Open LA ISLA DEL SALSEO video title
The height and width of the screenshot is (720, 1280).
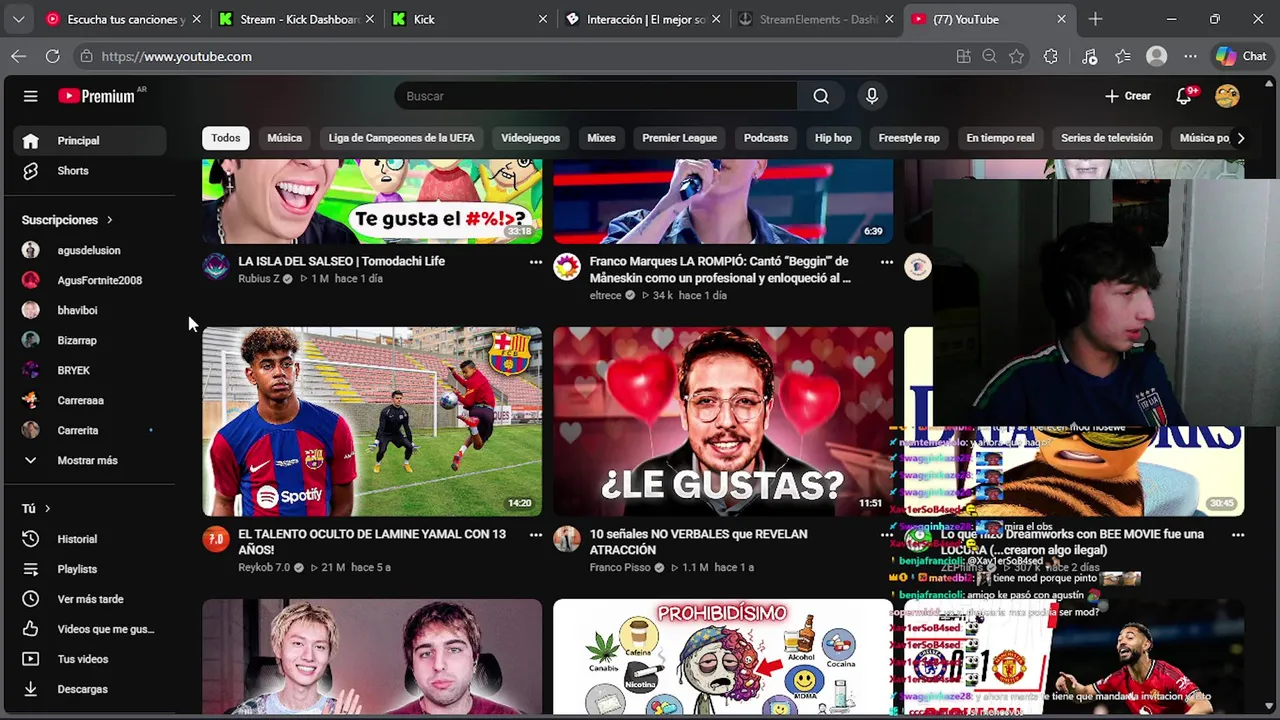tap(341, 261)
